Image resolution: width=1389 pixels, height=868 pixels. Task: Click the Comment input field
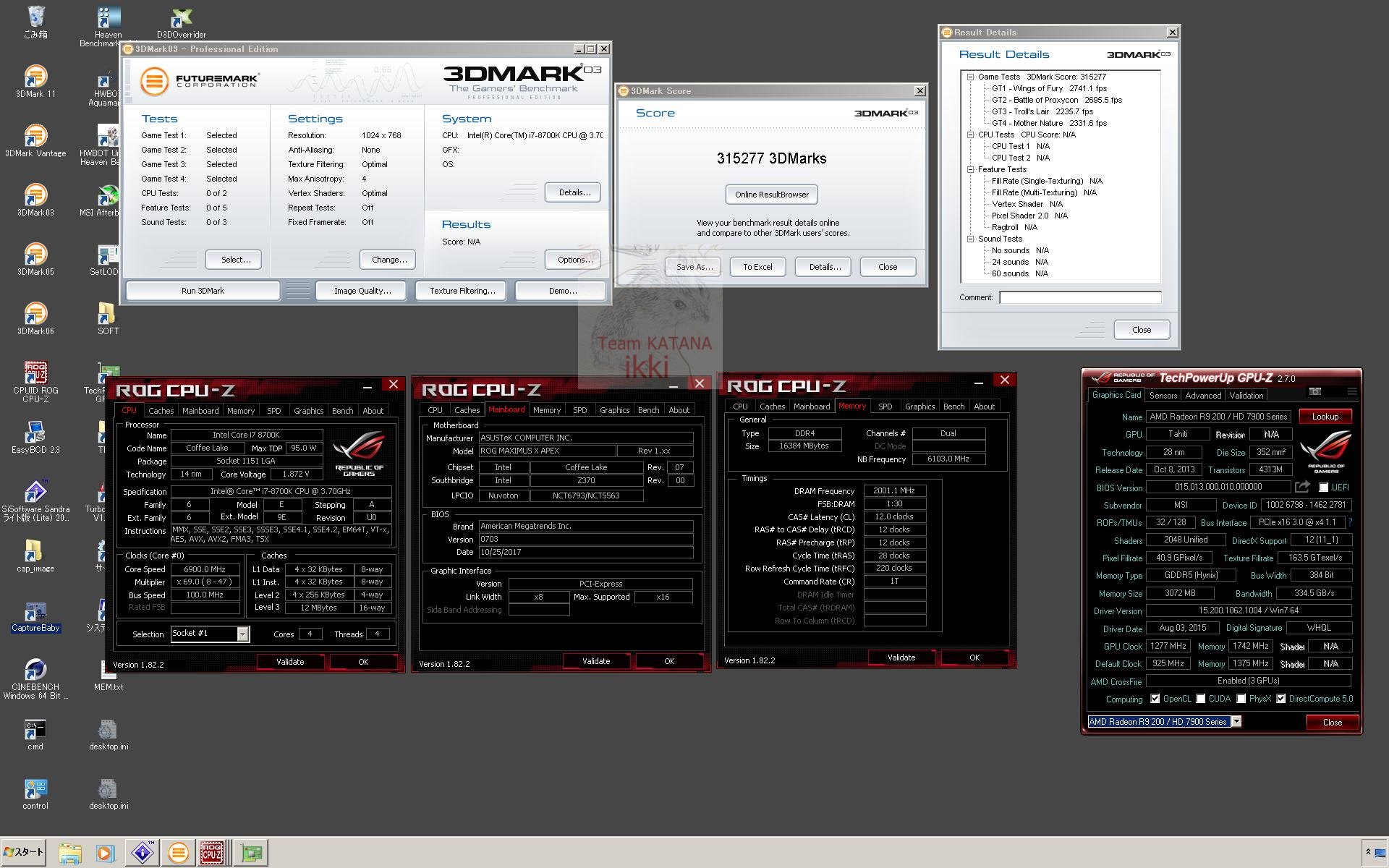click(x=1080, y=297)
